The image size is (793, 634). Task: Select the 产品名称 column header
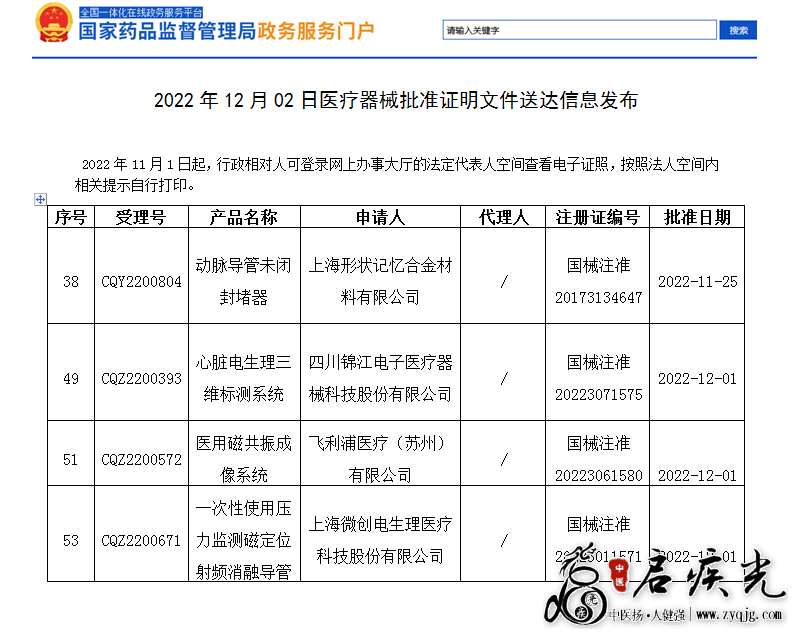(x=244, y=217)
